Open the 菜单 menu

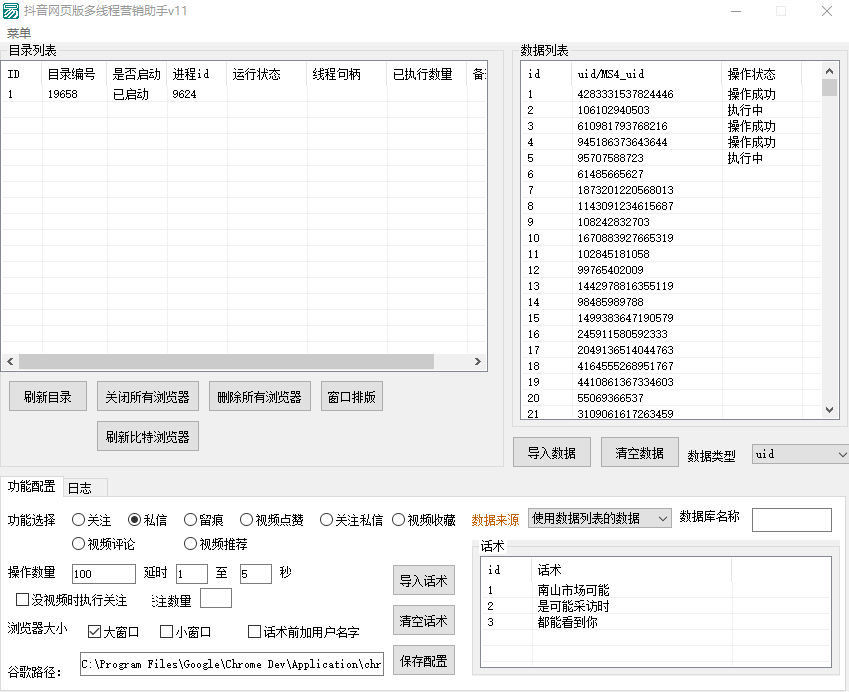(x=19, y=33)
